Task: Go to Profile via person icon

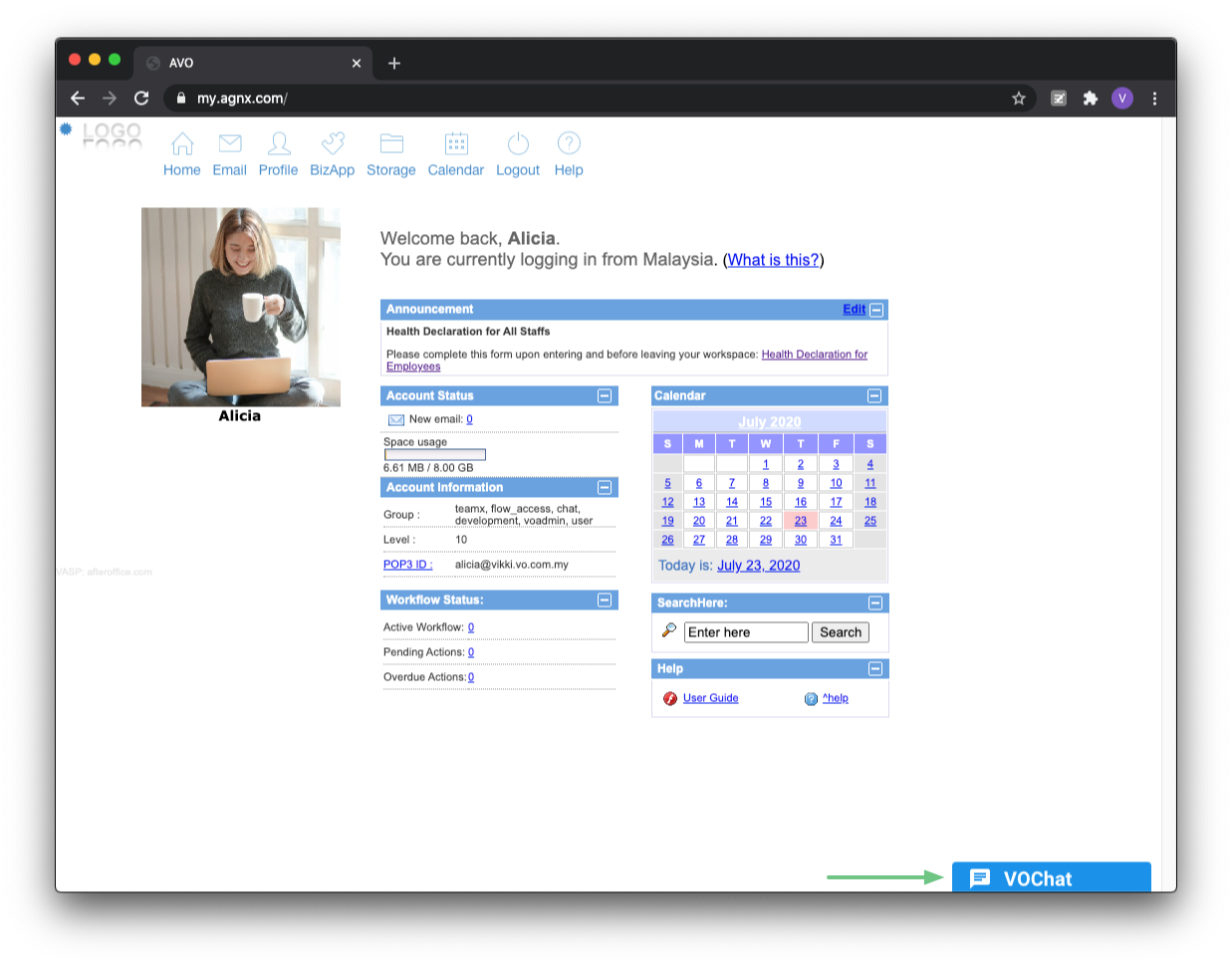Action: click(279, 144)
